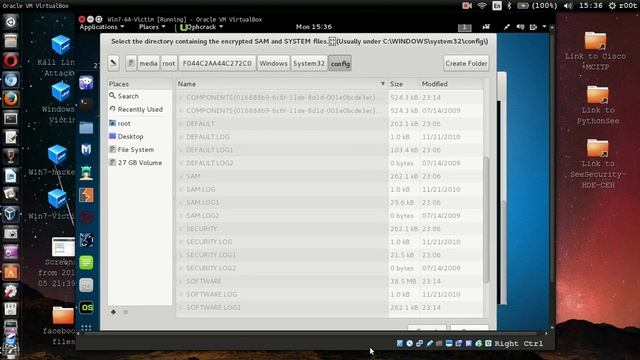640x360 pixels.
Task: Open Ubuntu Software Center launcher icon
Action: [x=11, y=272]
